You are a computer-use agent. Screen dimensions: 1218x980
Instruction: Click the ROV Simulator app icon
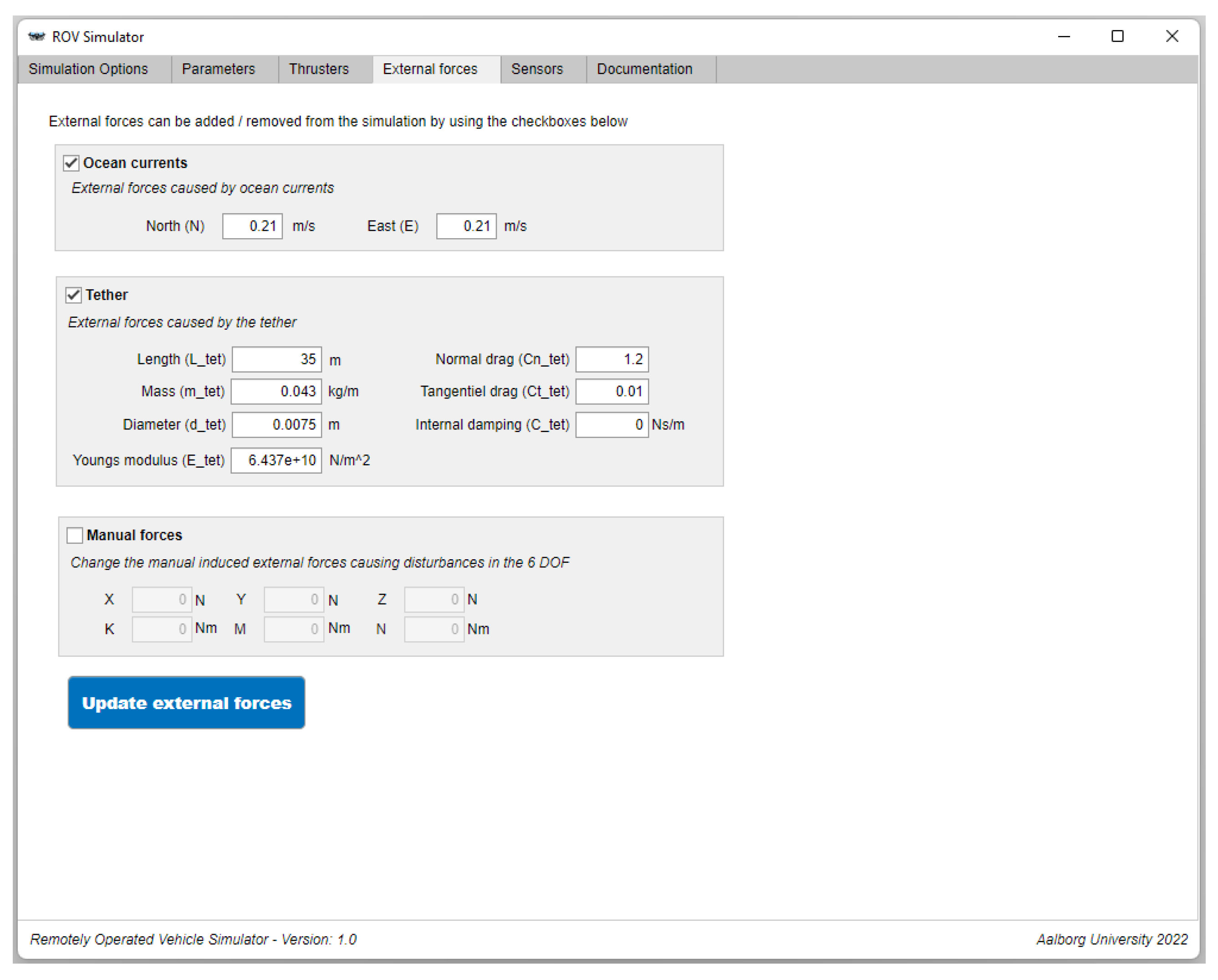pos(36,37)
